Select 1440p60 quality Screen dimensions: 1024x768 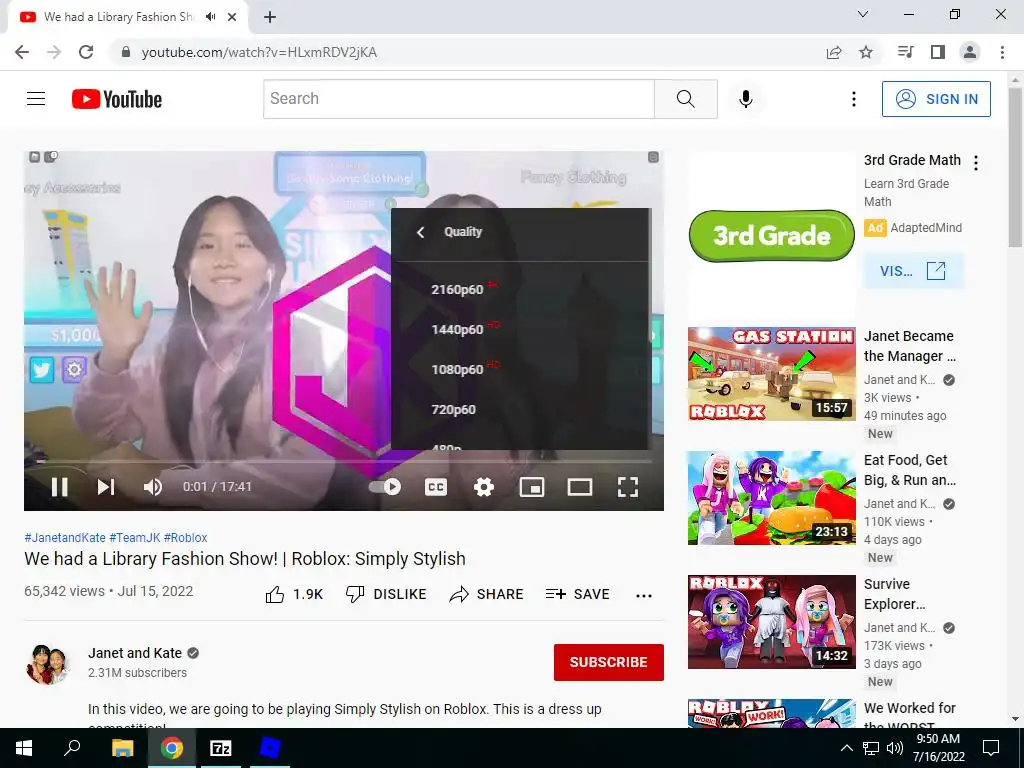click(520, 329)
